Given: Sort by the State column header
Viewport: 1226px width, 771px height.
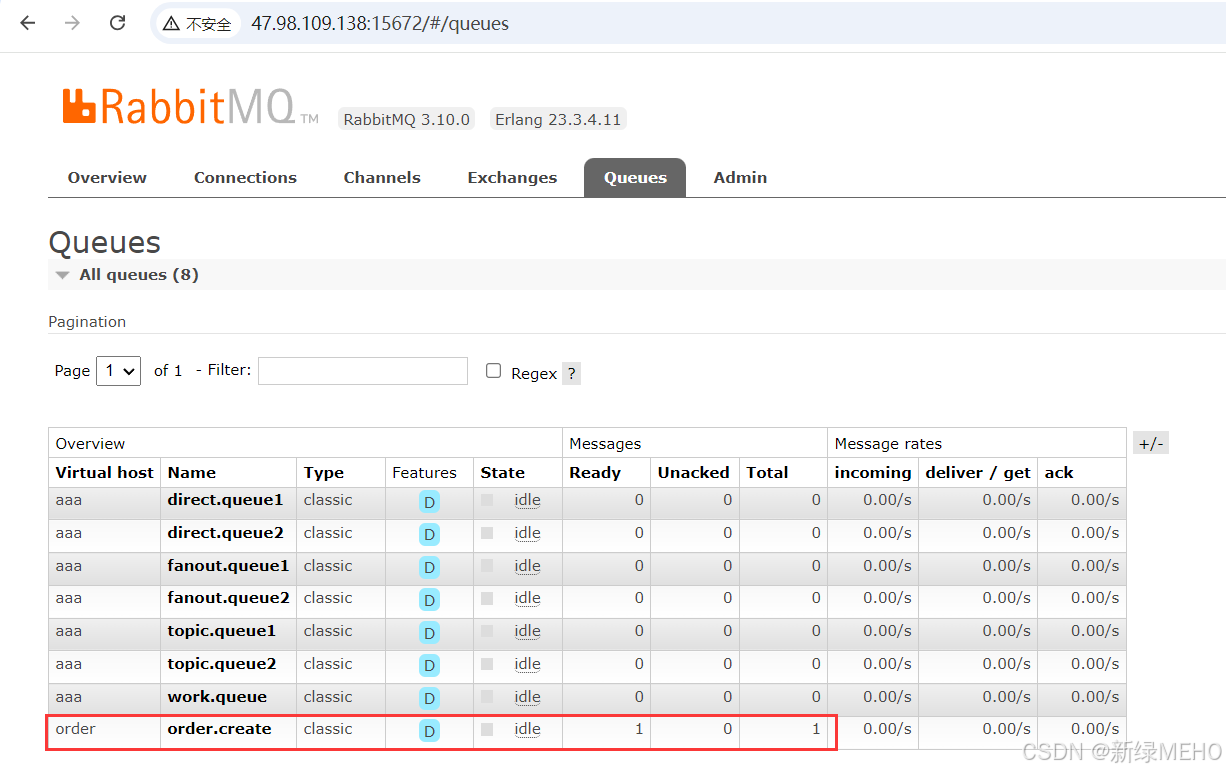Looking at the screenshot, I should (x=502, y=473).
